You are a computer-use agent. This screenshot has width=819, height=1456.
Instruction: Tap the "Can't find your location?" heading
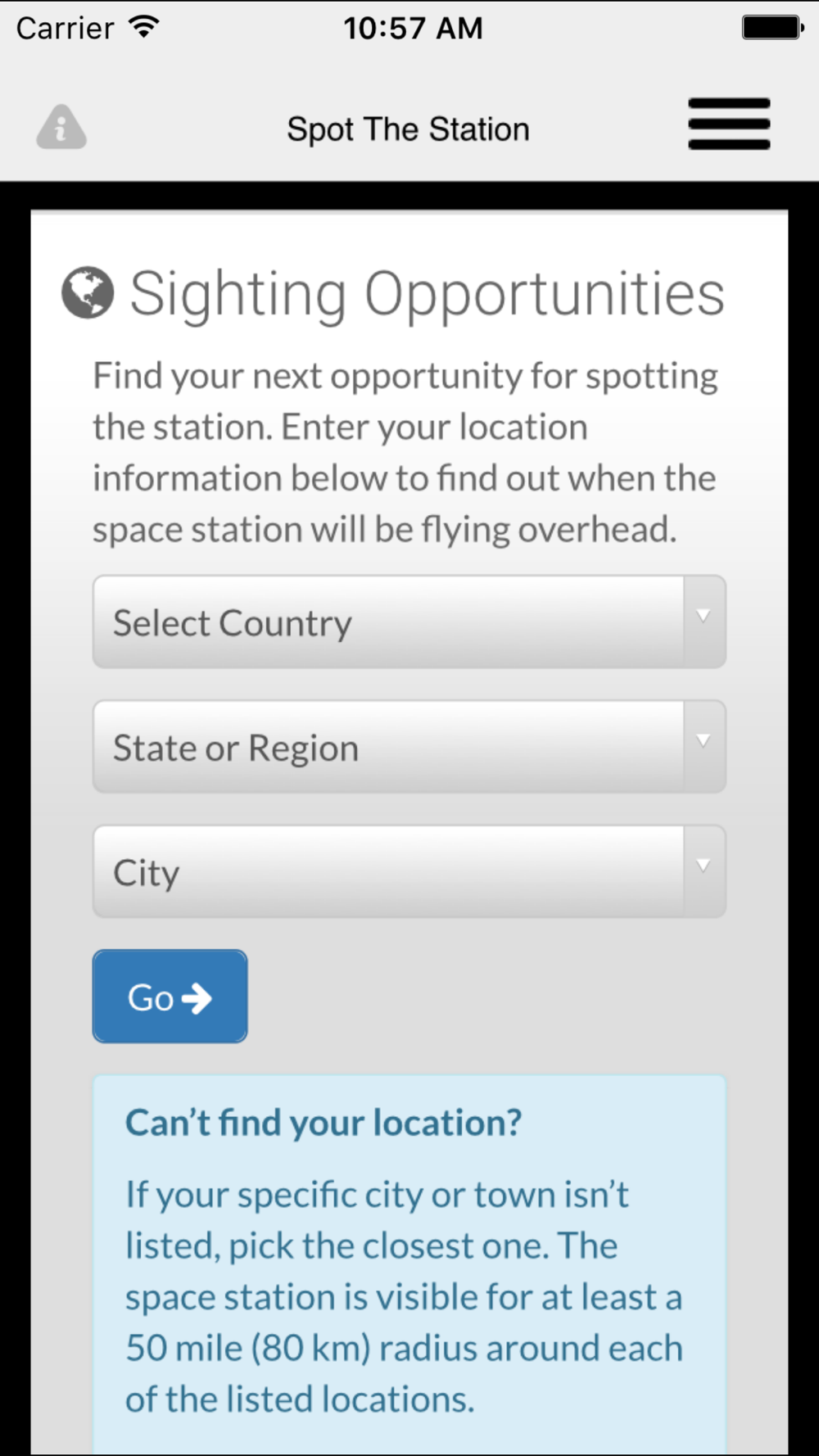pyautogui.click(x=324, y=1122)
